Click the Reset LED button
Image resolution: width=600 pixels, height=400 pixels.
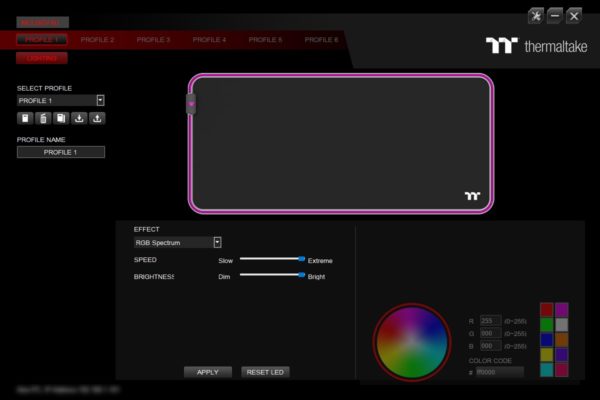(x=265, y=372)
